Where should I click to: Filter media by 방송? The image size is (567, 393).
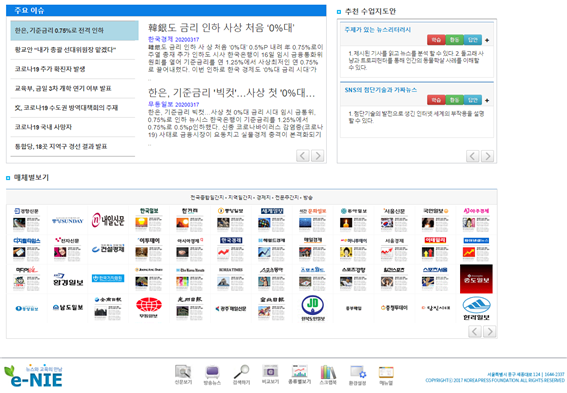pos(308,197)
